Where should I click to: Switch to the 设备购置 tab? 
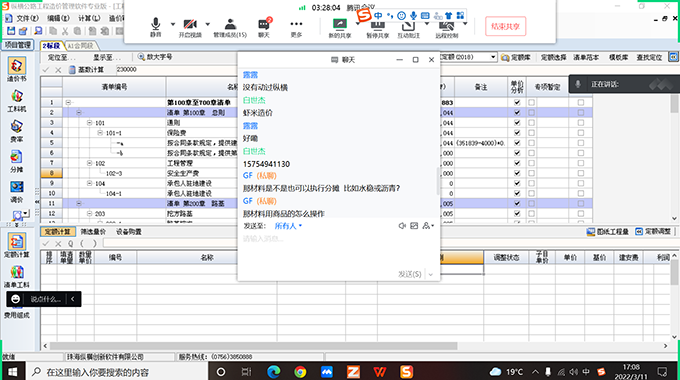click(128, 232)
